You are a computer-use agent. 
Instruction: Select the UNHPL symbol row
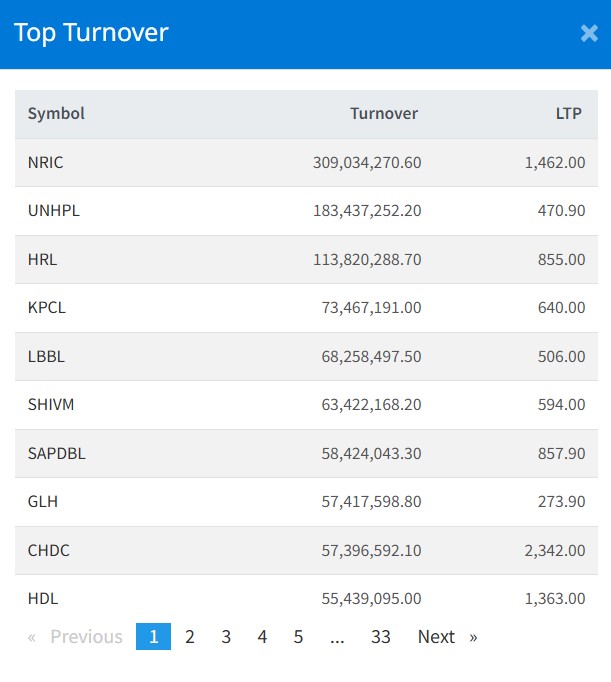coord(53,211)
